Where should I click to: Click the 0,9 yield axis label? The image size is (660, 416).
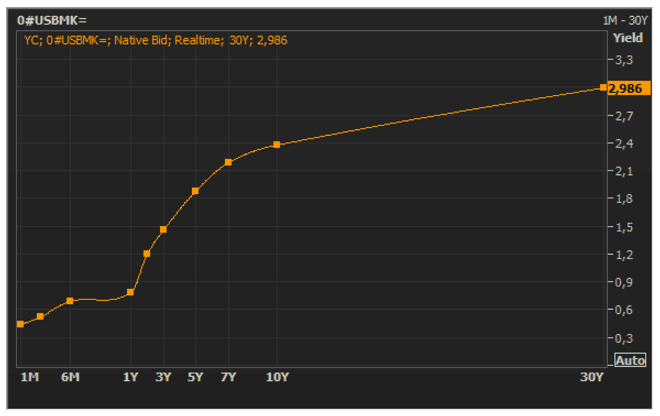pyautogui.click(x=624, y=282)
